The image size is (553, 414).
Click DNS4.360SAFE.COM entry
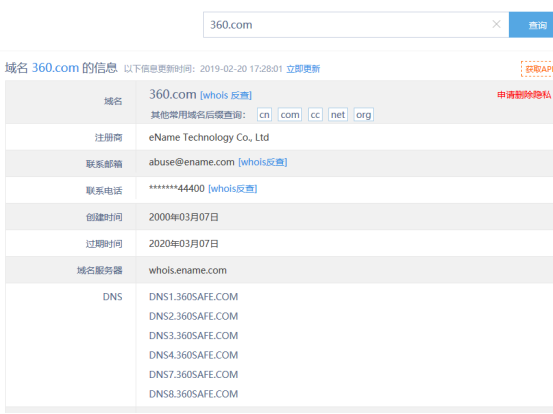click(x=194, y=355)
